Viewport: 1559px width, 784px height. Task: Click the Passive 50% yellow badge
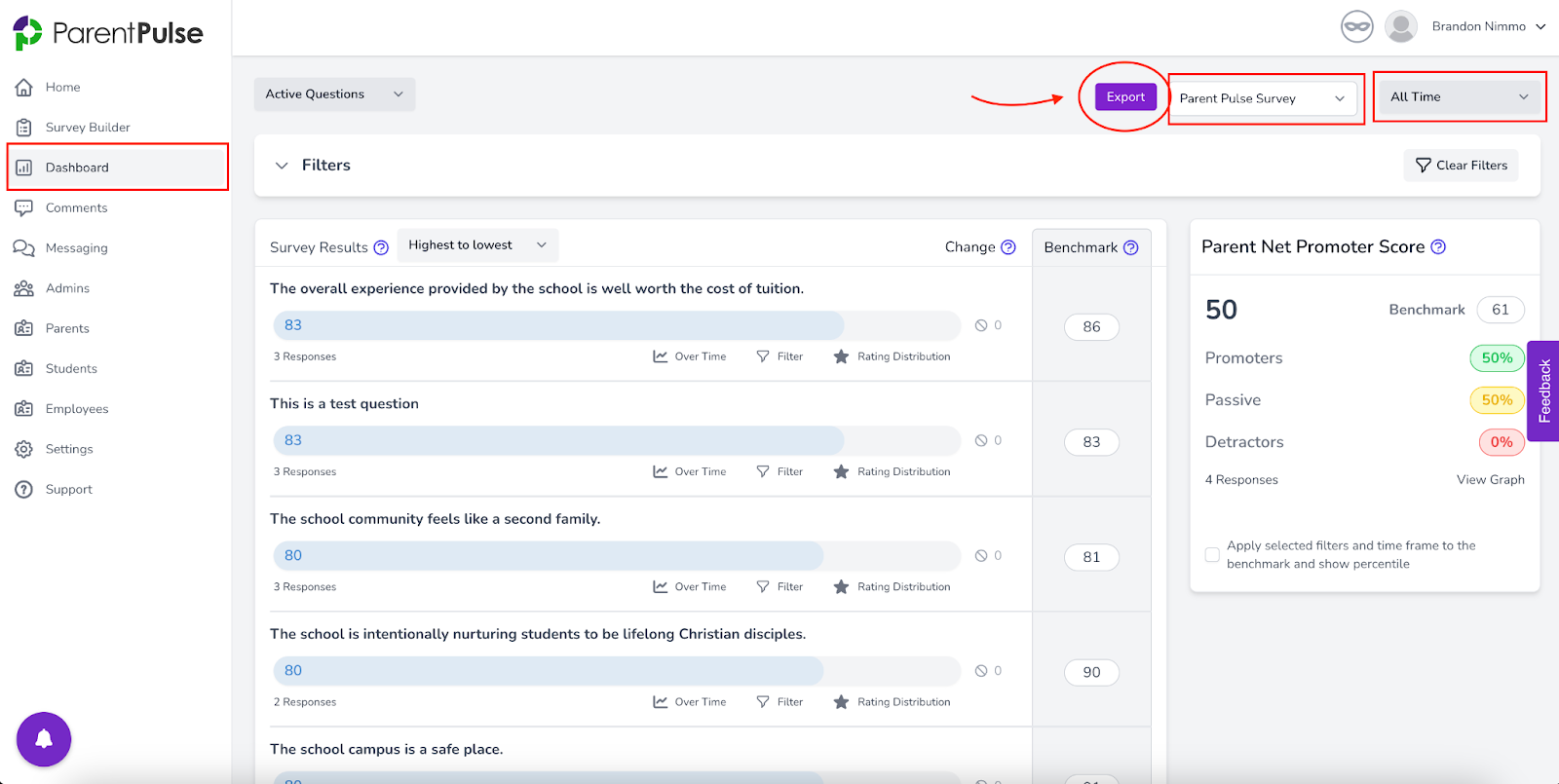[x=1497, y=399]
